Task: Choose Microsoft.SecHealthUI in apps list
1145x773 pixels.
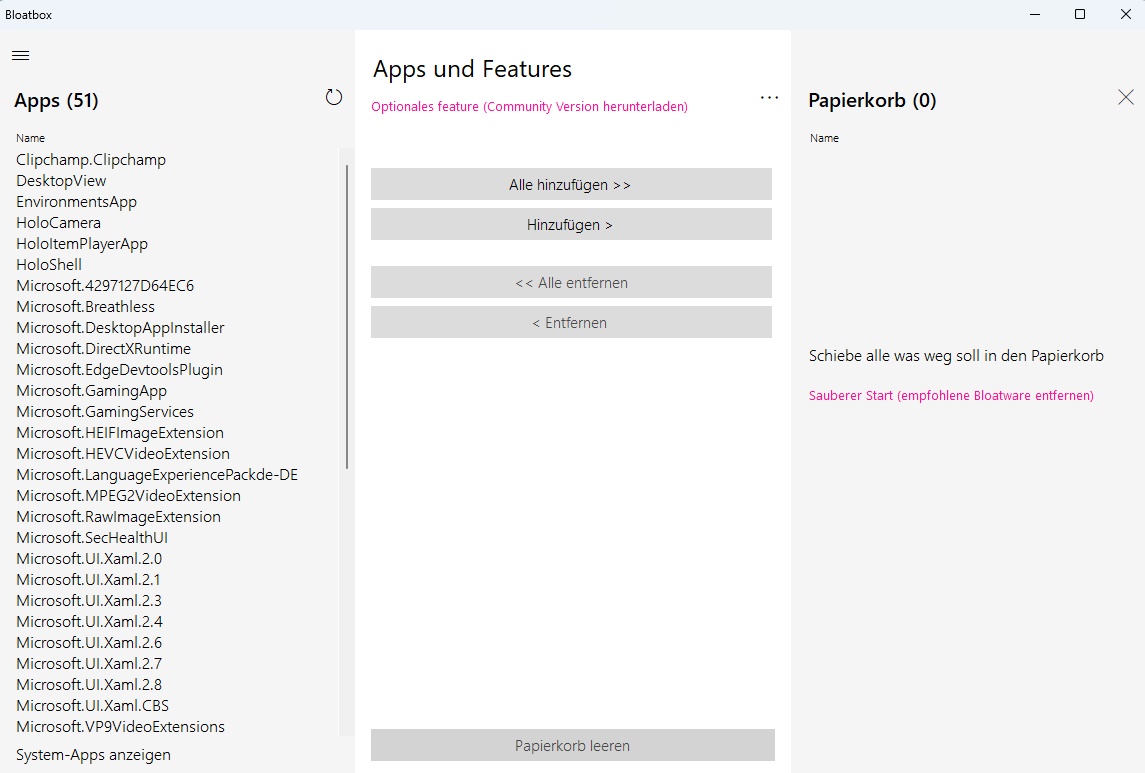Action: [92, 538]
